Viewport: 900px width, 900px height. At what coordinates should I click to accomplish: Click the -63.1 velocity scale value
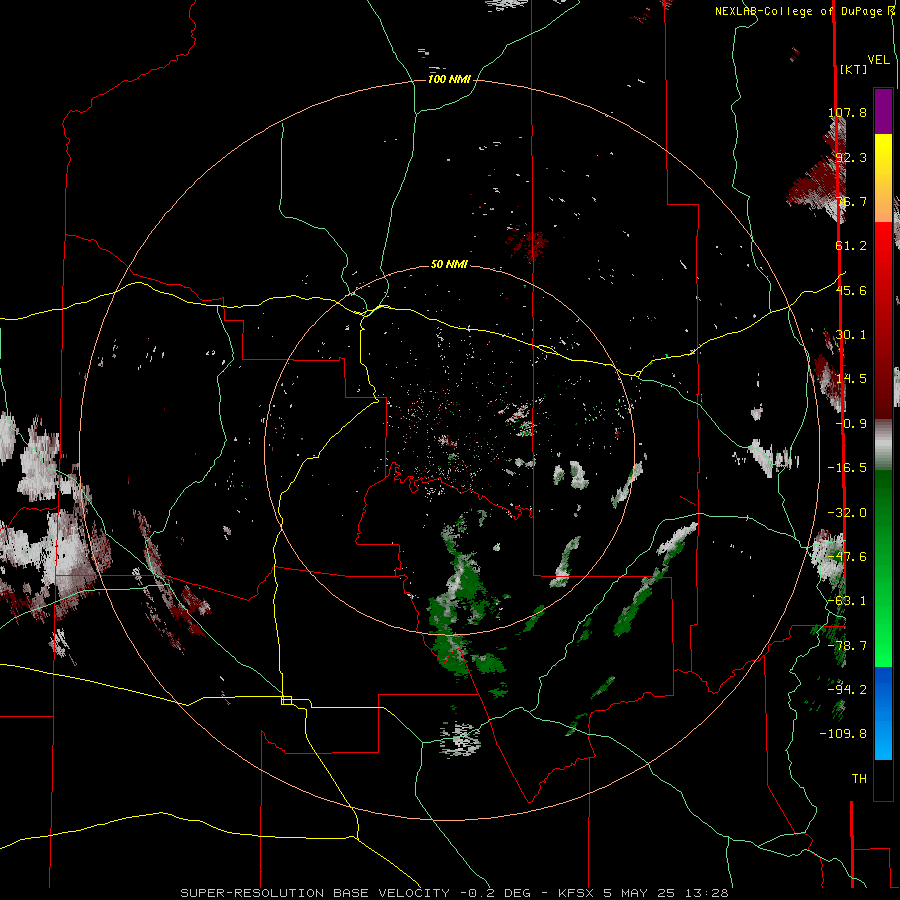[847, 601]
